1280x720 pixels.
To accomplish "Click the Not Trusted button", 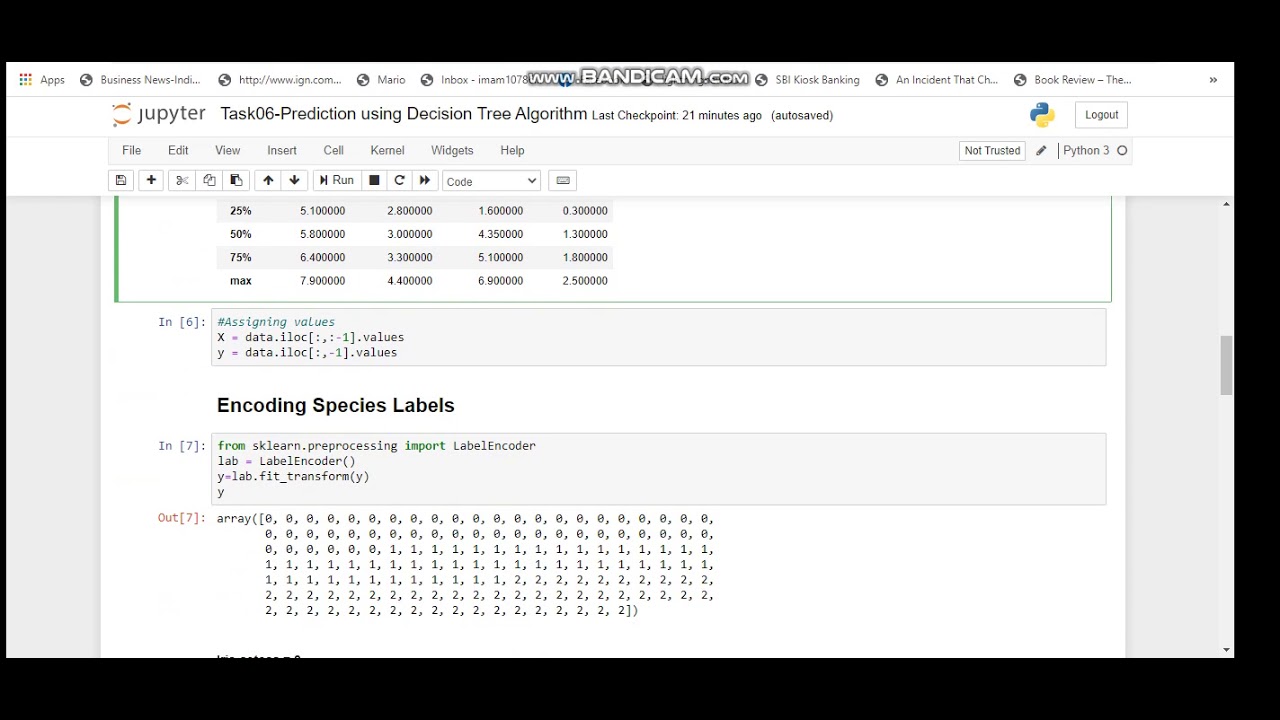I will pos(992,151).
